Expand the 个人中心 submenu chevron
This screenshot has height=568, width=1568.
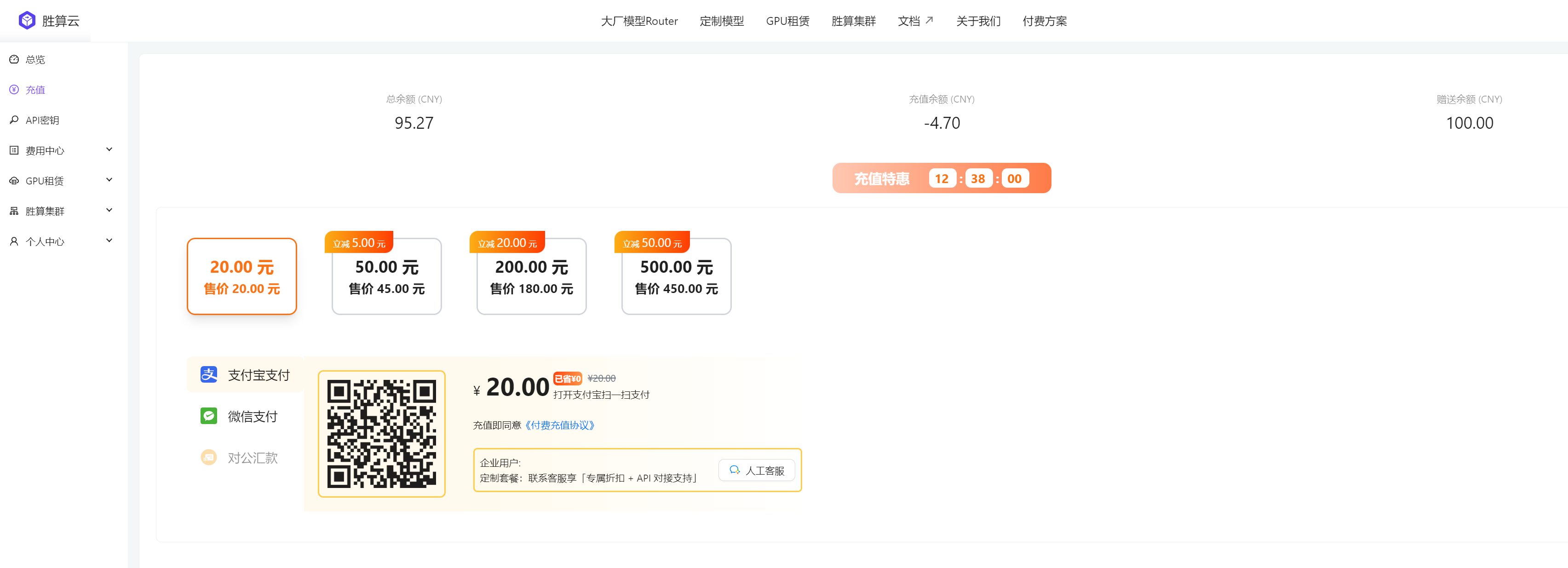coord(109,241)
